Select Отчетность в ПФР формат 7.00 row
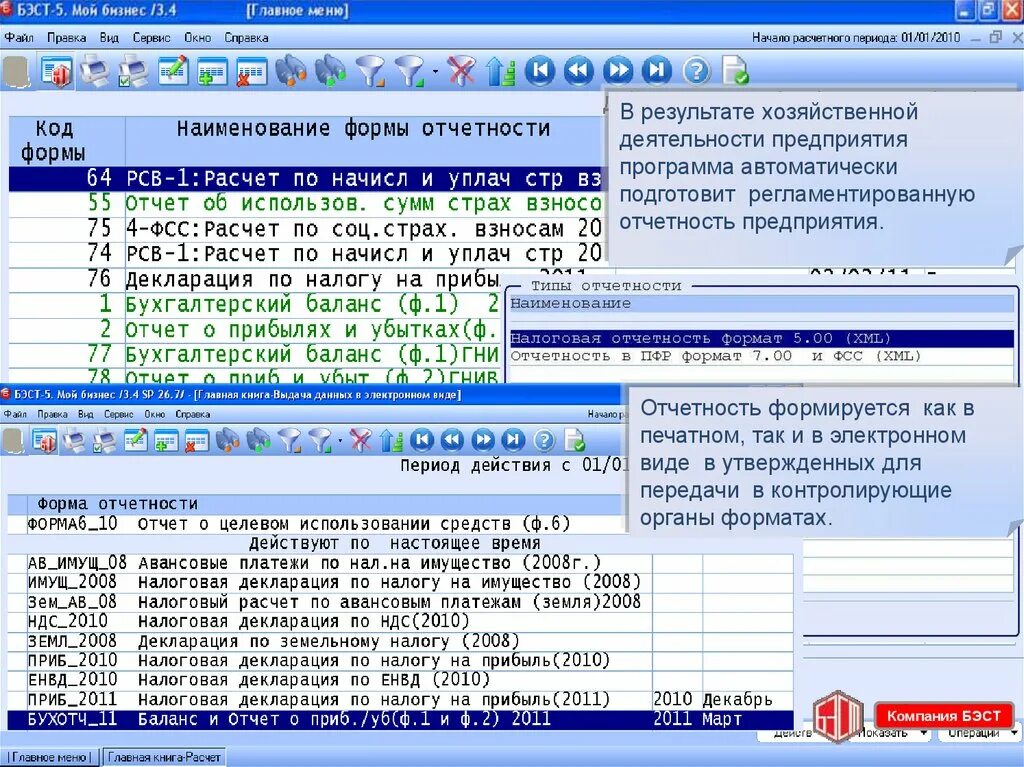 (761, 356)
